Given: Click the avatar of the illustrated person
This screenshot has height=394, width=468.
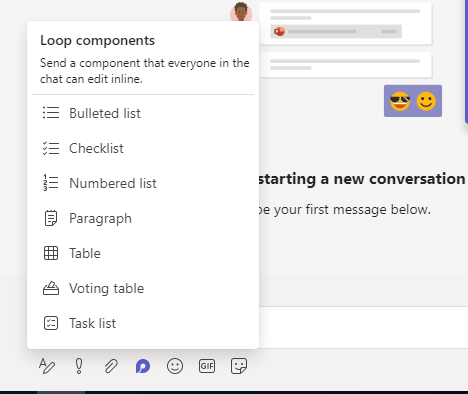Looking at the screenshot, I should (241, 12).
